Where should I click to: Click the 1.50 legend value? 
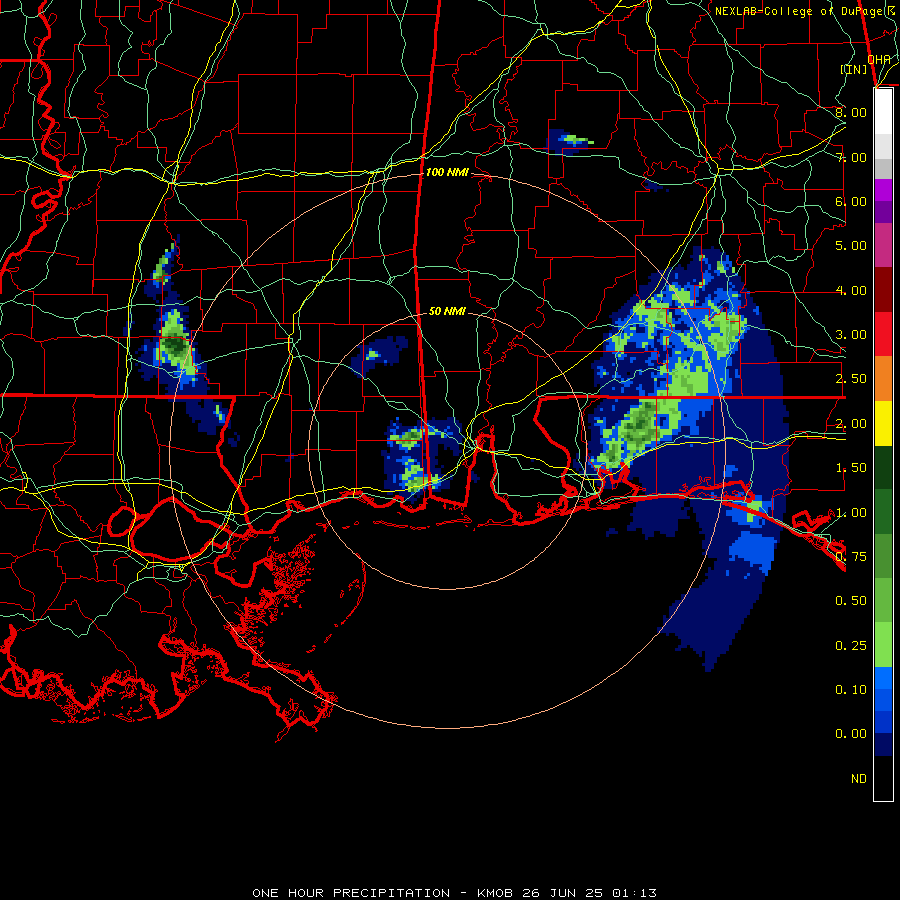coord(851,468)
